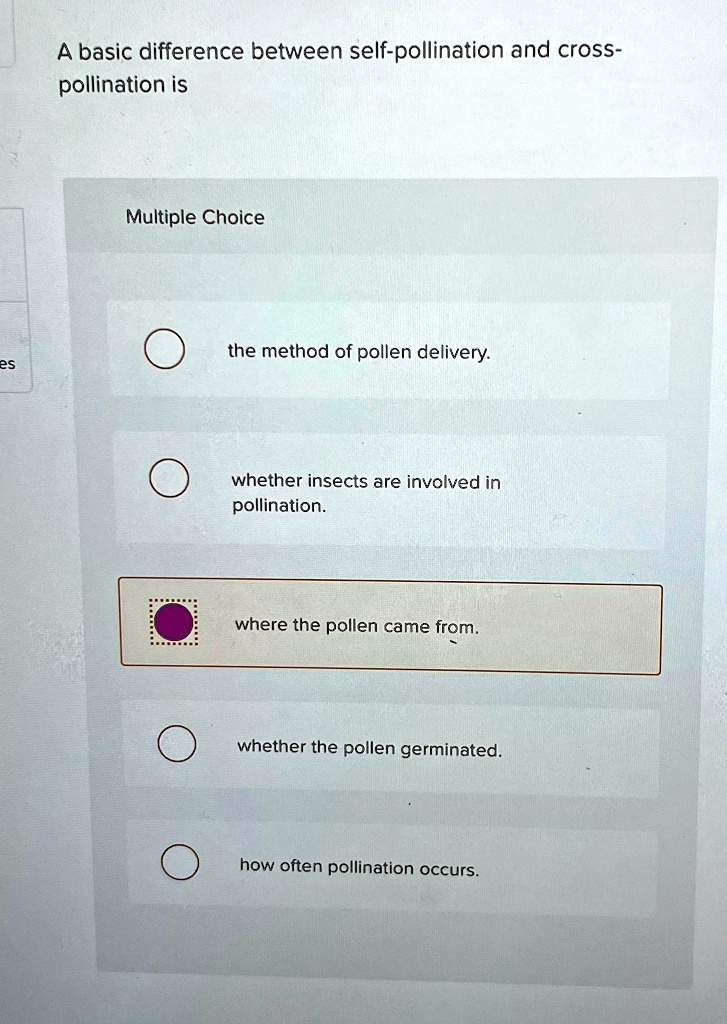Click the text 'the method of pollen delivery.'
The height and width of the screenshot is (1024, 727).
point(359,352)
